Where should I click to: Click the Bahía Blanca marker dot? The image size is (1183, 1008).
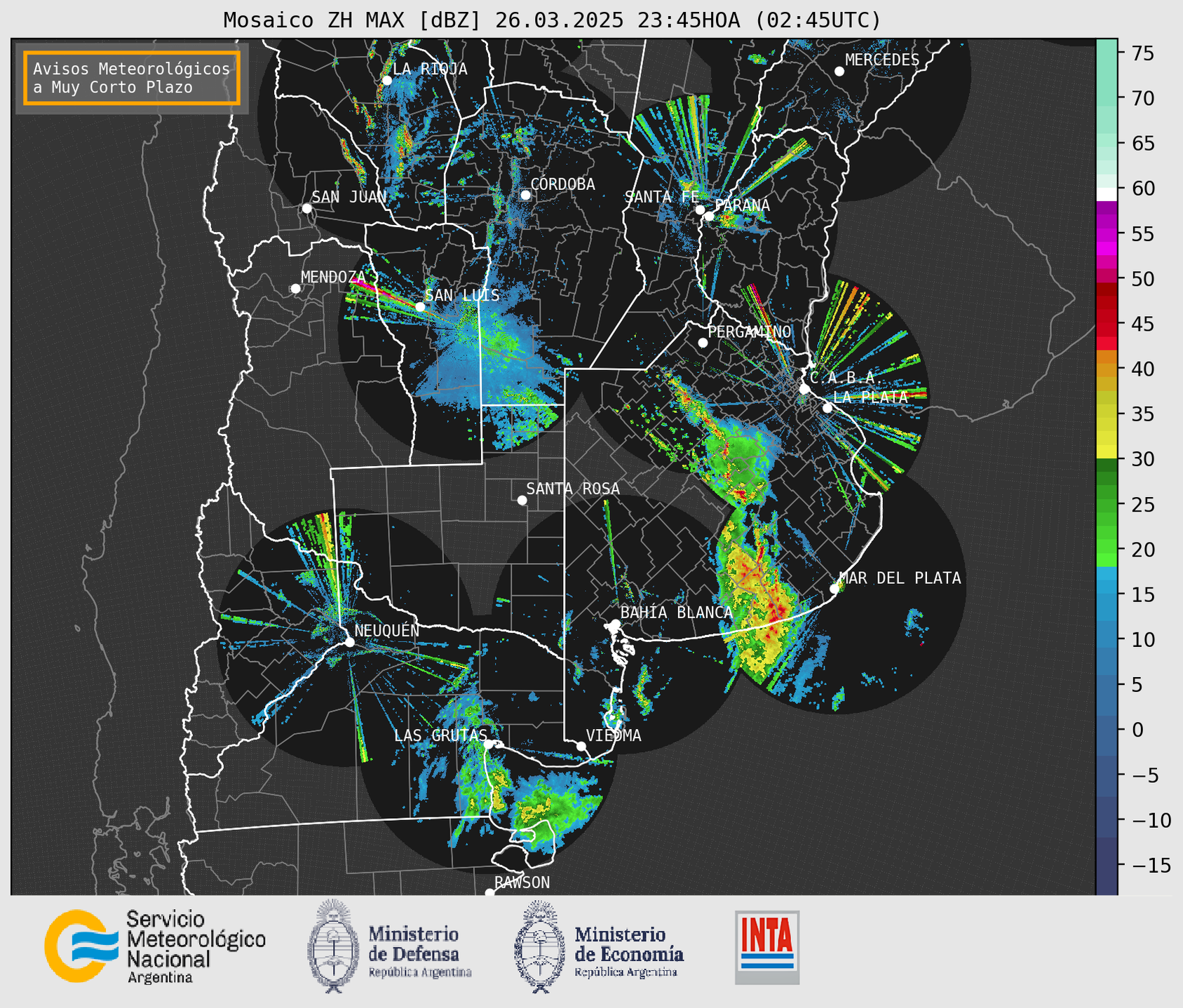coord(615,624)
